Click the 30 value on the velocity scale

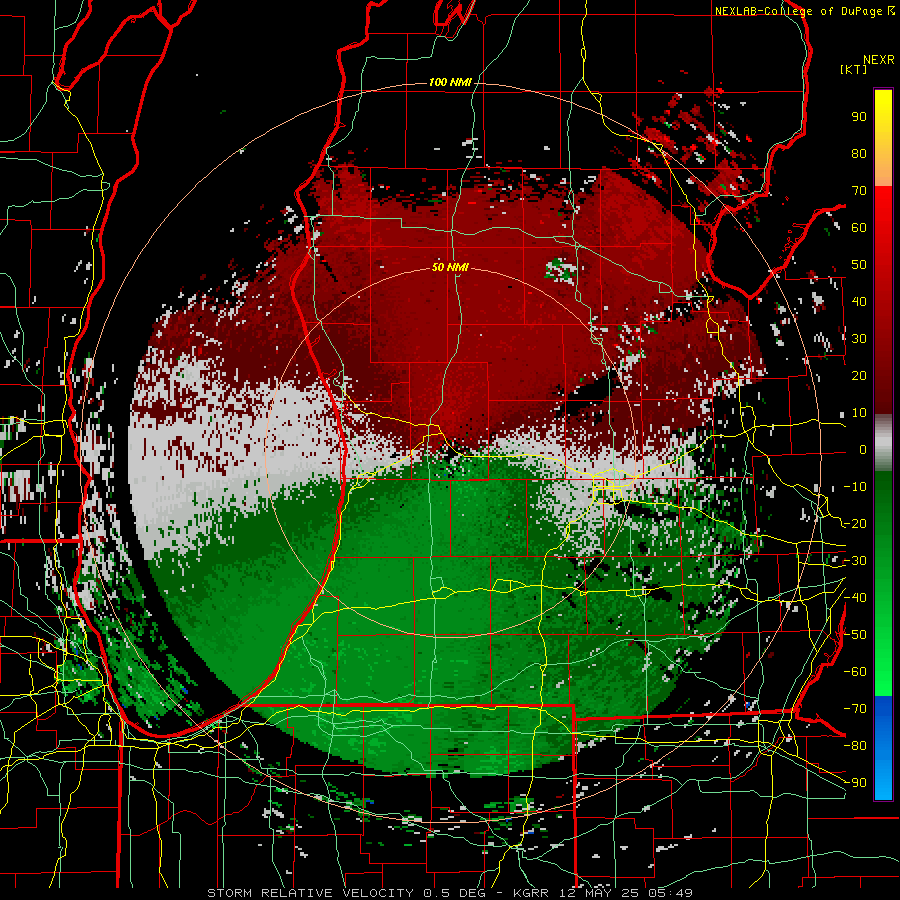coord(859,339)
